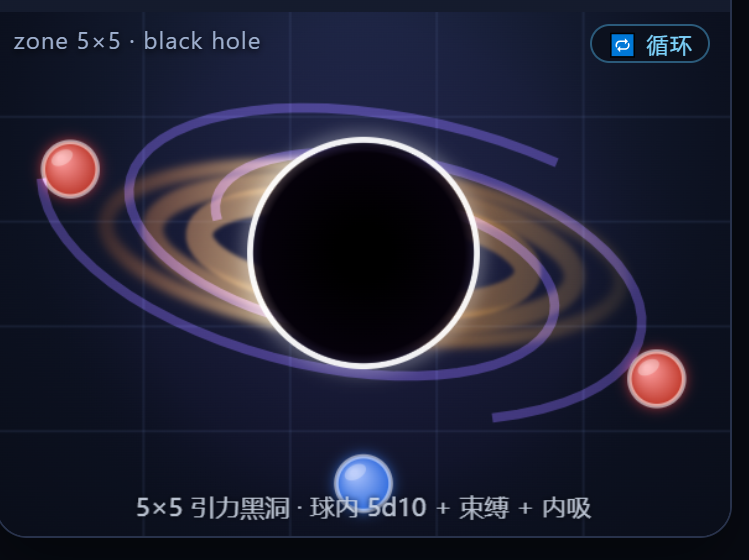Click the "内吸" effect word in the caption
This screenshot has width=749, height=560.
pyautogui.click(x=567, y=507)
